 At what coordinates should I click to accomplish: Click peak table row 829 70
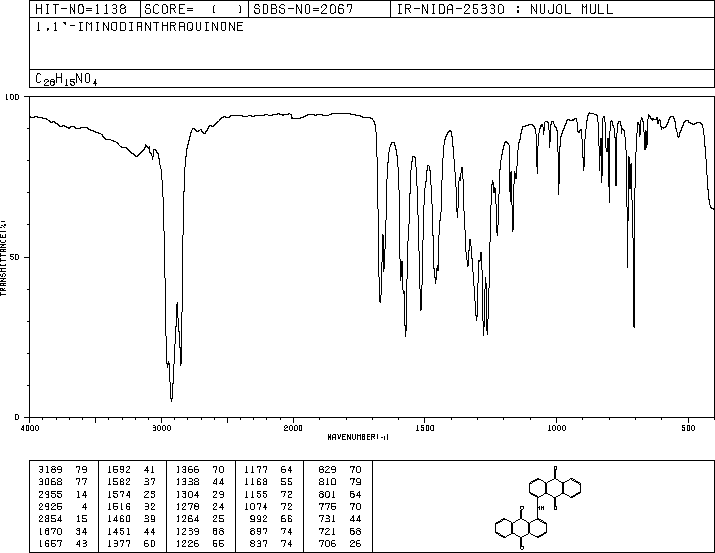[340, 470]
